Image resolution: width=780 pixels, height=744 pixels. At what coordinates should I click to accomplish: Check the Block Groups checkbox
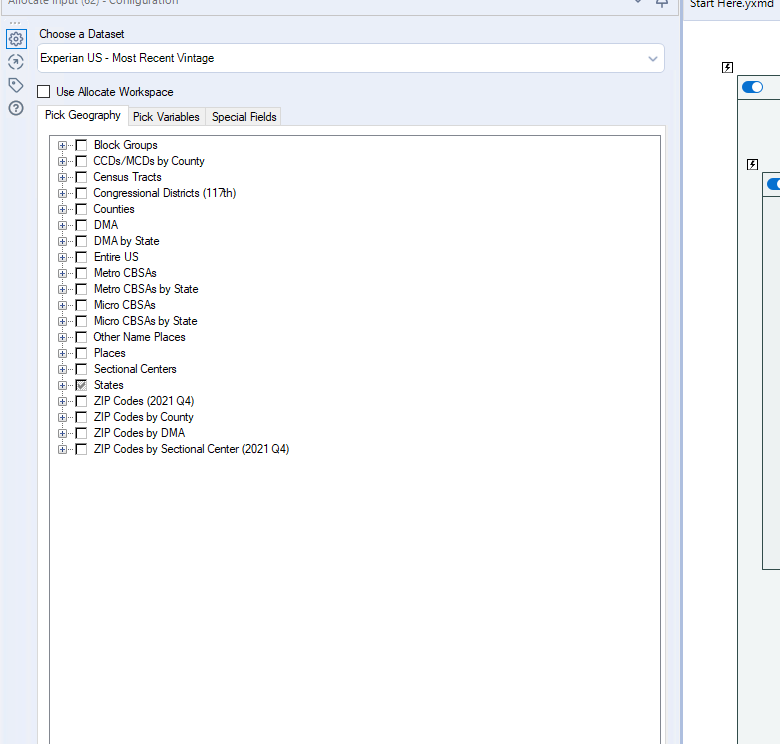click(x=82, y=145)
